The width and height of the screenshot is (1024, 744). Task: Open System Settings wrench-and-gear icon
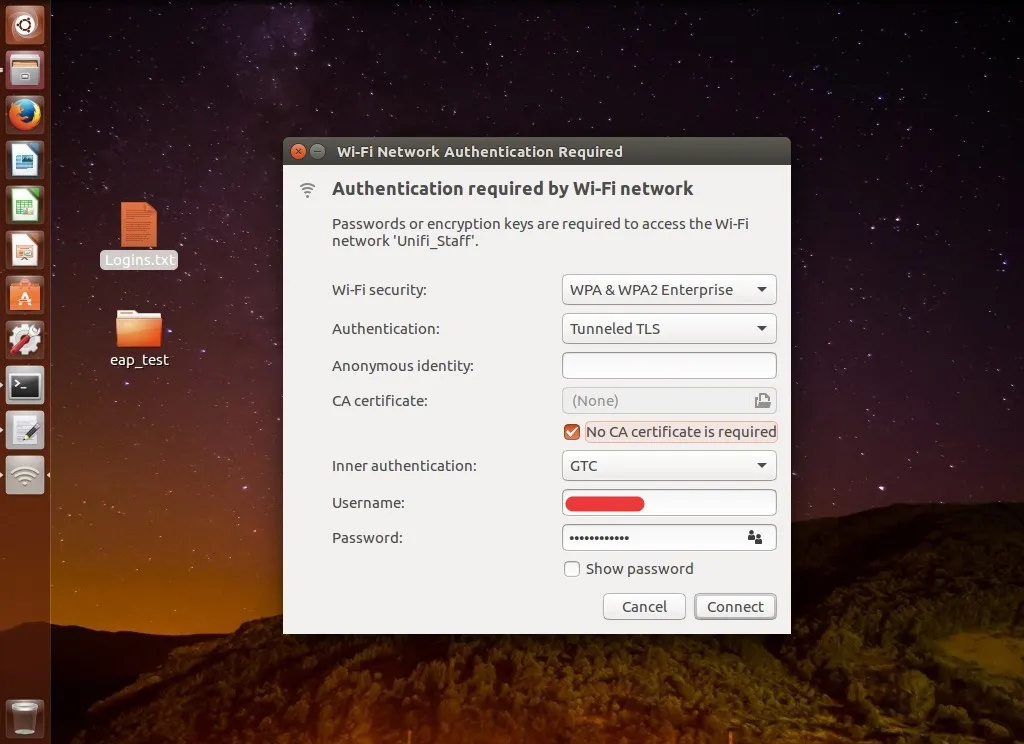point(25,340)
